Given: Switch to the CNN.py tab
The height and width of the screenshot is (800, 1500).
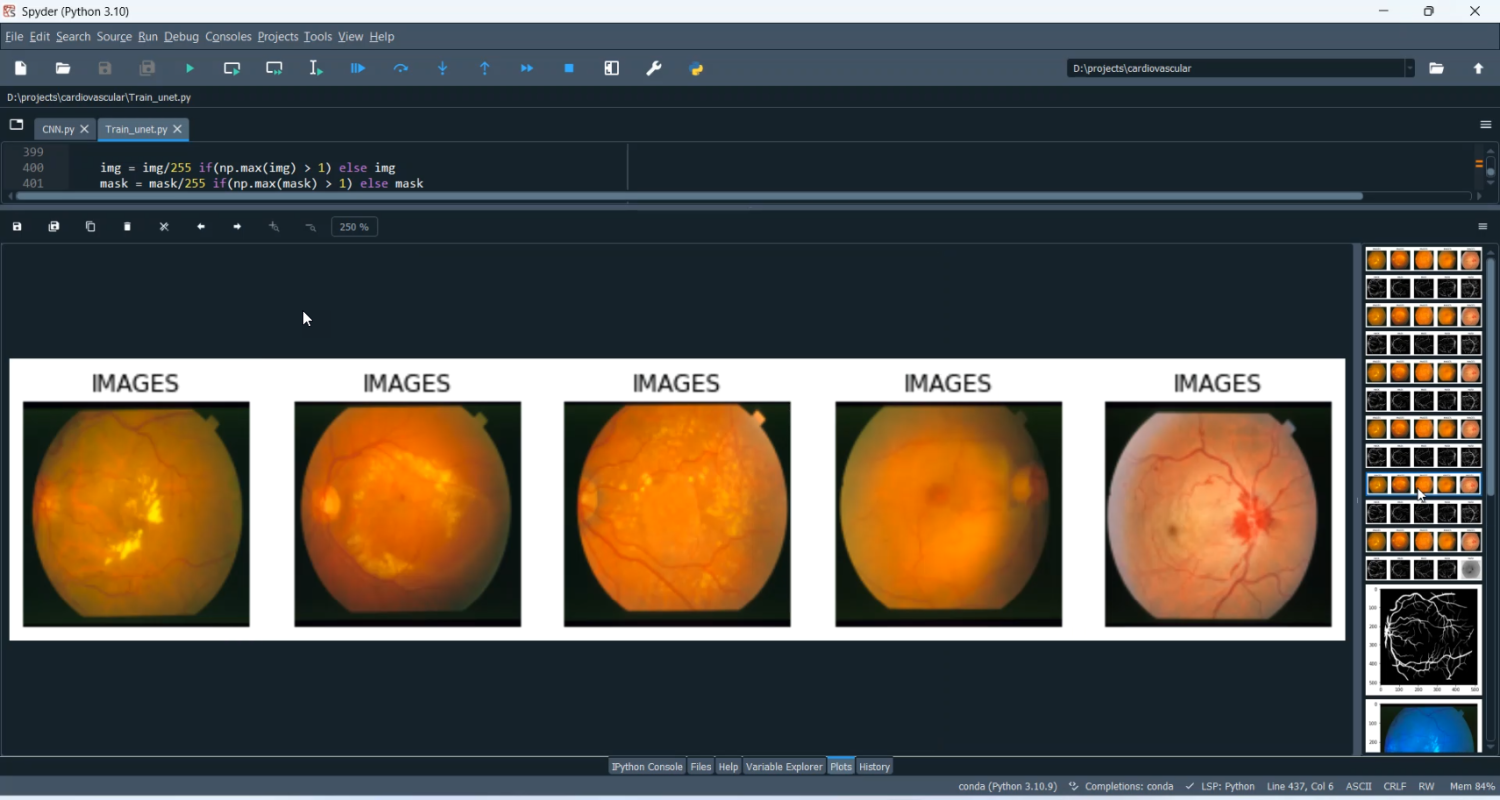Looking at the screenshot, I should pos(58,129).
